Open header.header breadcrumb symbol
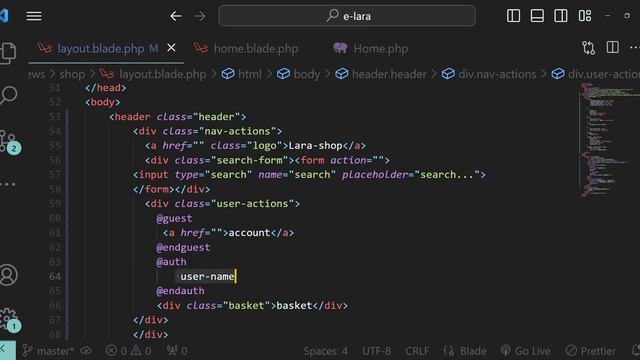Viewport: 640px width, 360px height. (x=381, y=74)
